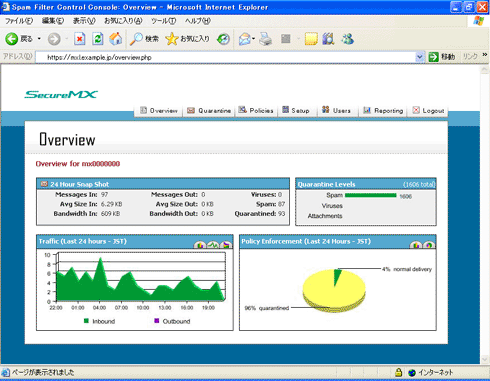The image size is (490, 381).
Task: Click the envelope icon in 24 Hour Snap Shot header
Action: [x=44, y=184]
